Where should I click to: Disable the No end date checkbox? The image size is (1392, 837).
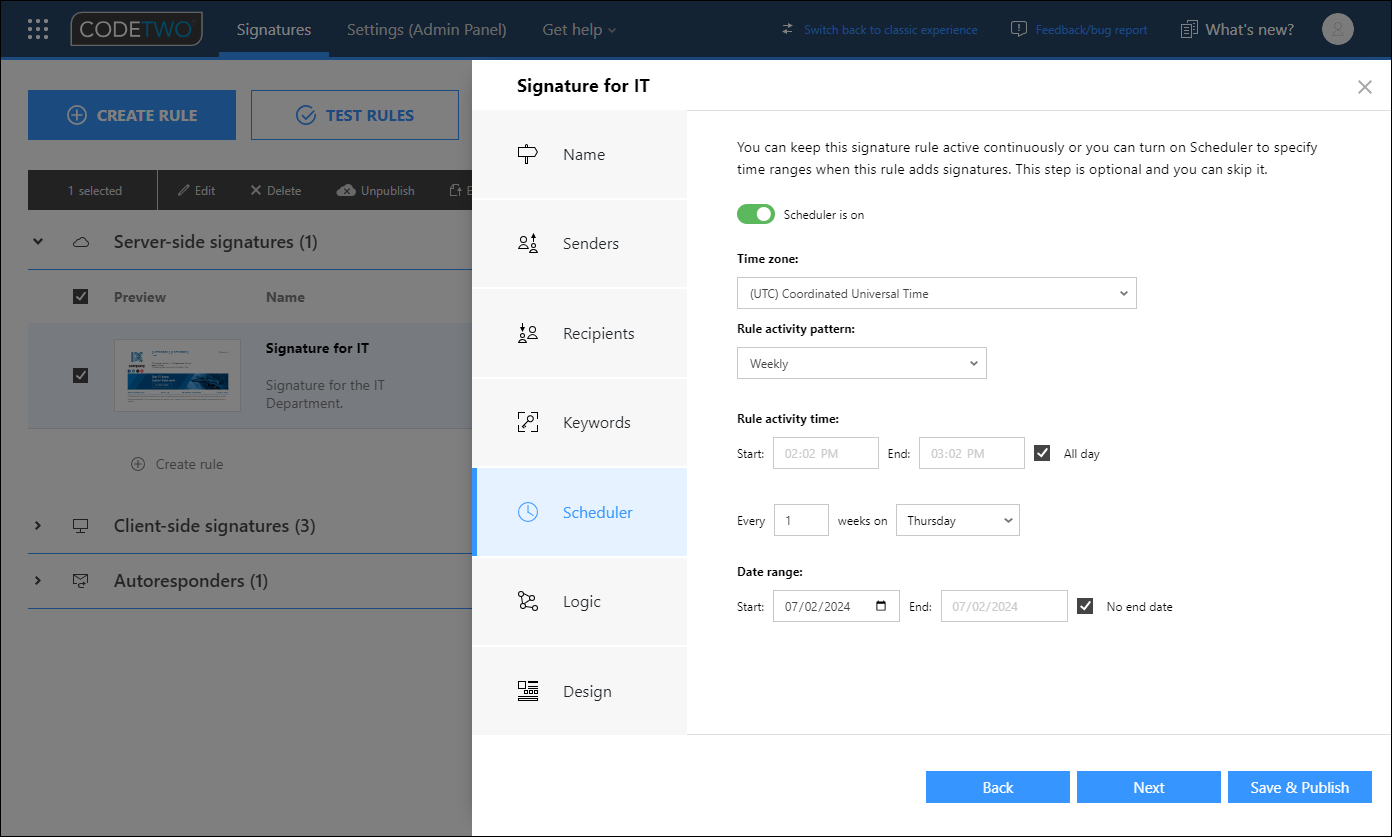[x=1086, y=605]
